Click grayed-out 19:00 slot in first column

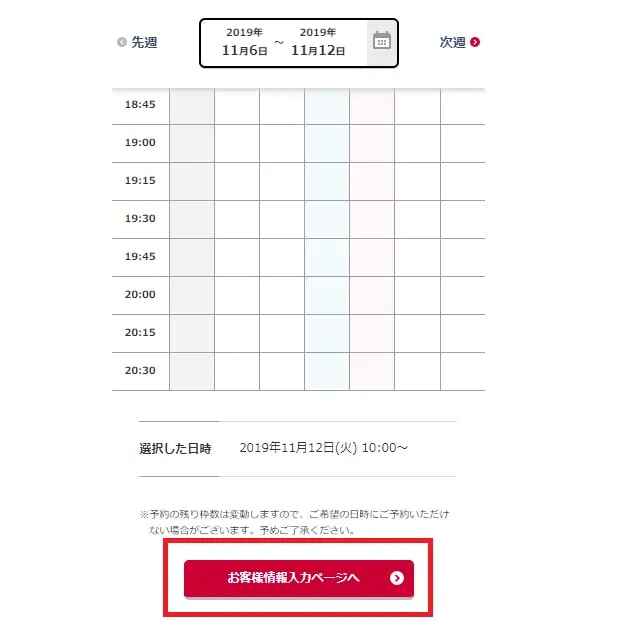[x=192, y=143]
